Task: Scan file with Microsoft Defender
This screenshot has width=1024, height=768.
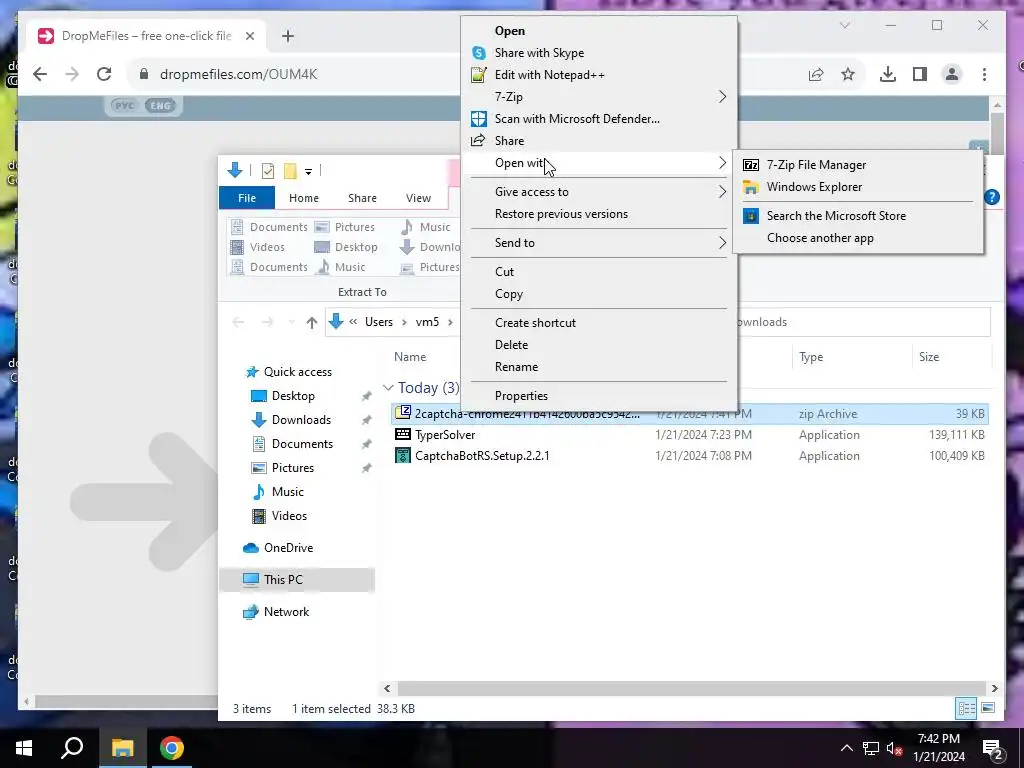Action: (x=577, y=119)
